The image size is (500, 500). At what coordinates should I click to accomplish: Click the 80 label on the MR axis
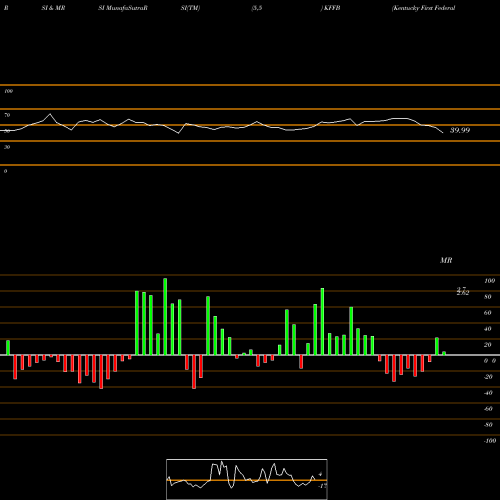488,297
